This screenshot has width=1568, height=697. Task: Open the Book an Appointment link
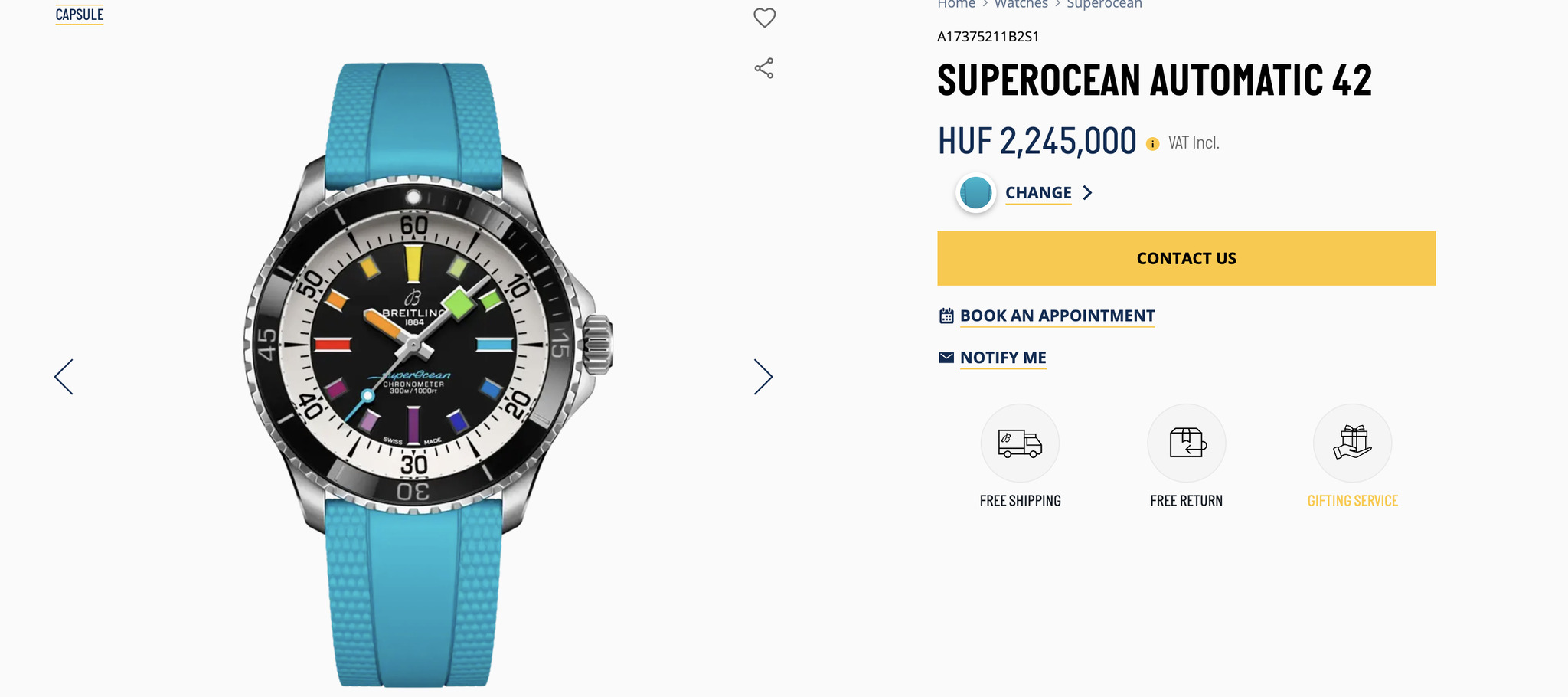1057,316
